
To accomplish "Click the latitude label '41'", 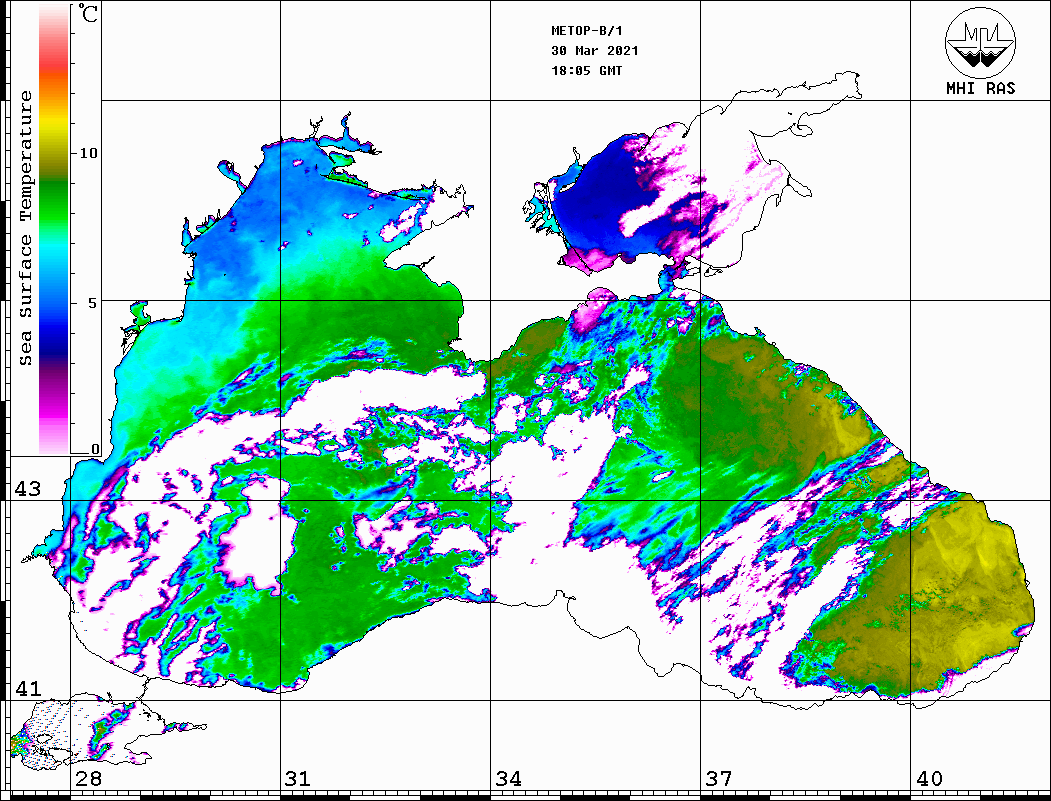I will coord(27,688).
